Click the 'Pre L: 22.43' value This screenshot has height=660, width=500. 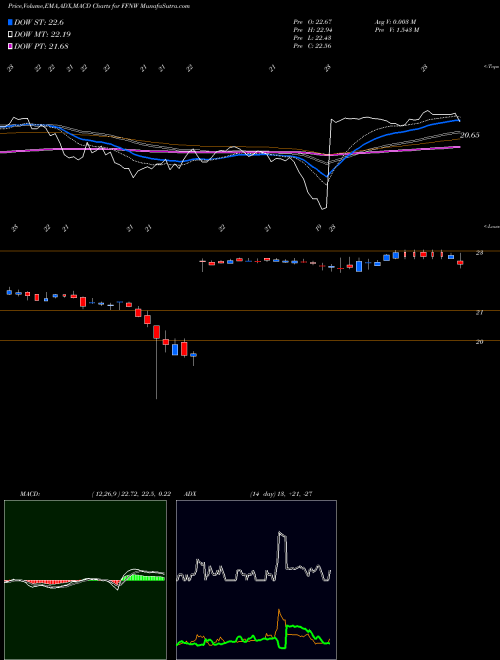(x=312, y=38)
